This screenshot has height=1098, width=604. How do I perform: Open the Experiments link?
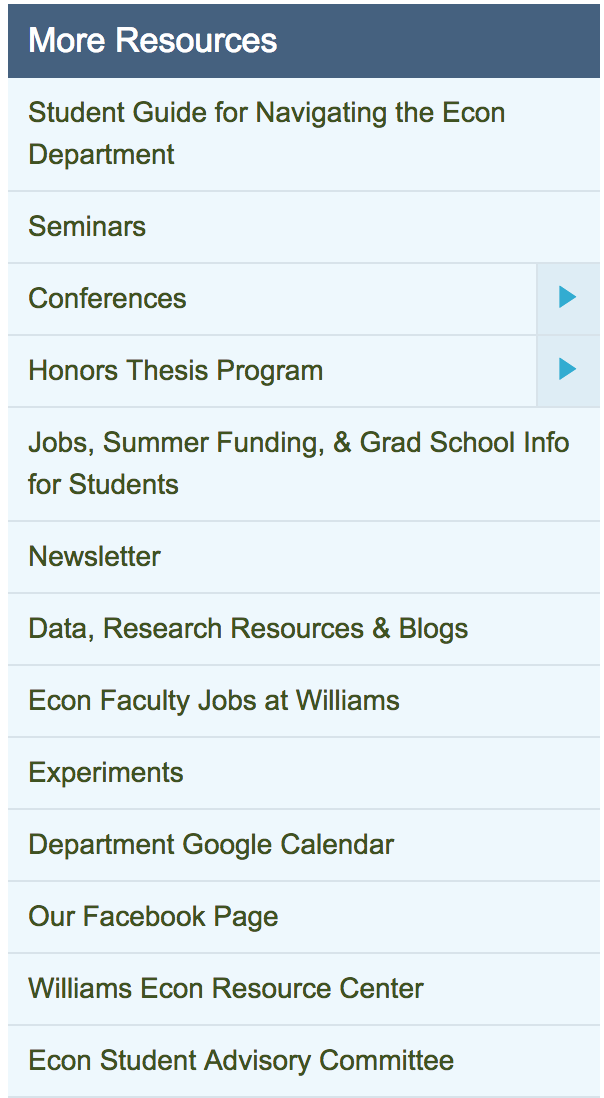(x=304, y=773)
